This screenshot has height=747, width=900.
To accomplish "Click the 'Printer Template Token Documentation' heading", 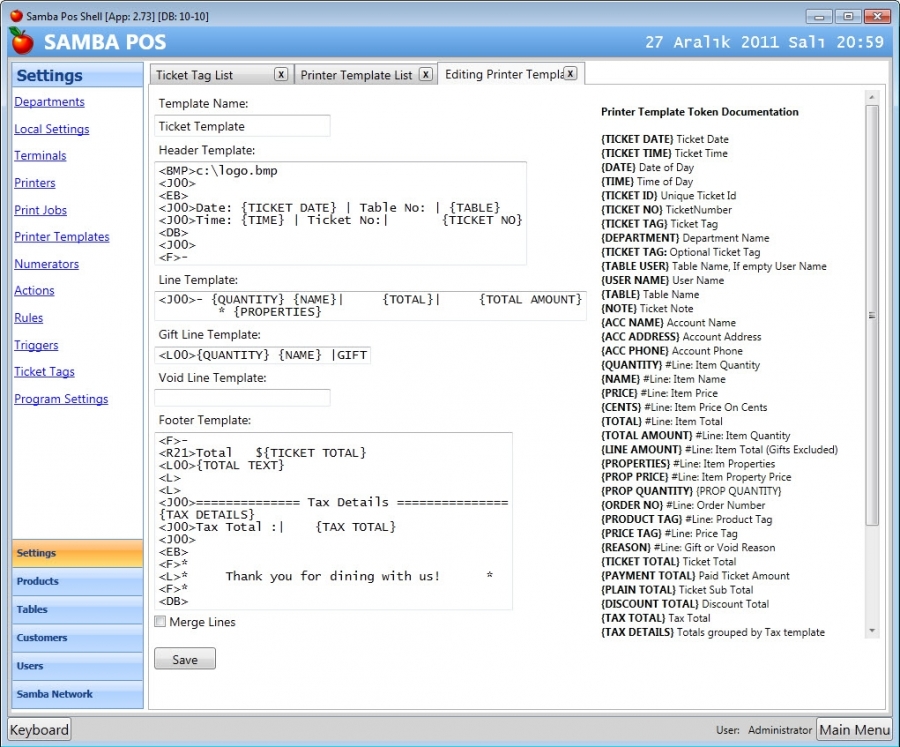I will click(x=700, y=112).
